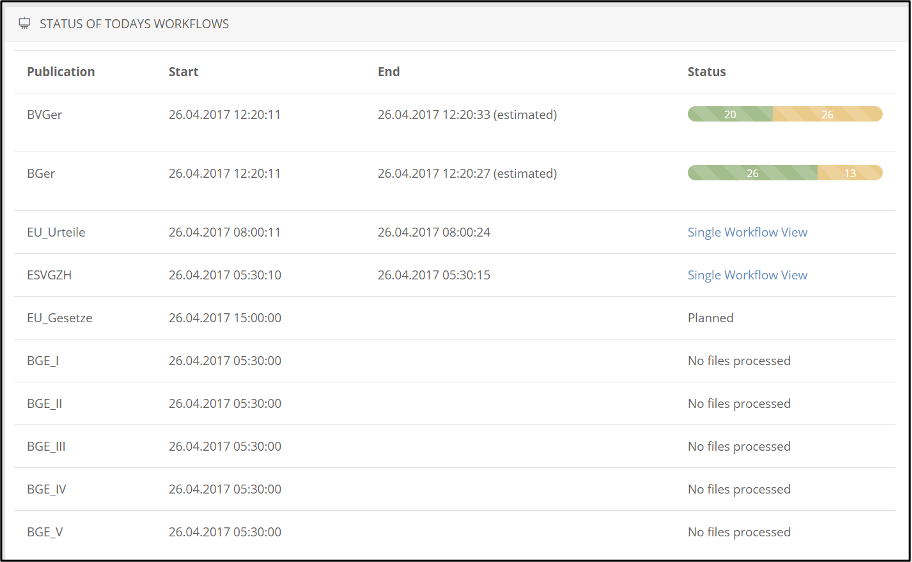Click the Status column header
This screenshot has height=562, width=912.
click(707, 72)
